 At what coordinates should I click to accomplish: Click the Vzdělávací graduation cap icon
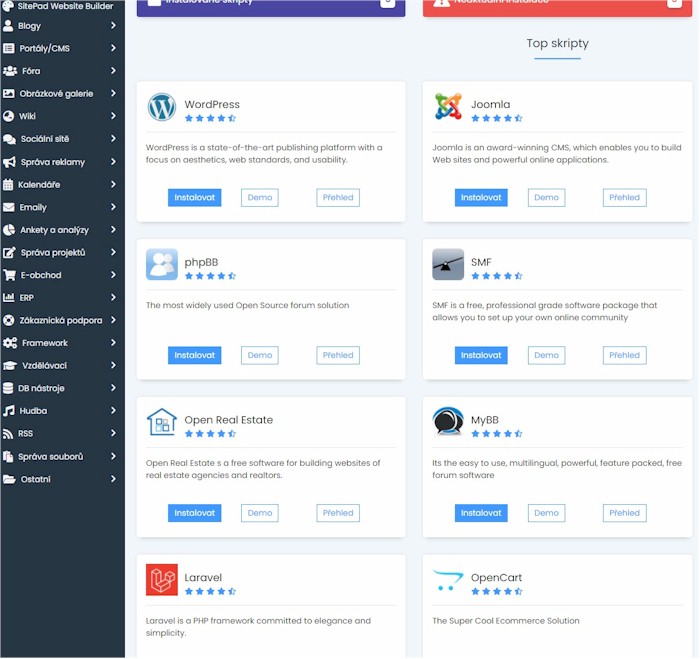pos(10,366)
